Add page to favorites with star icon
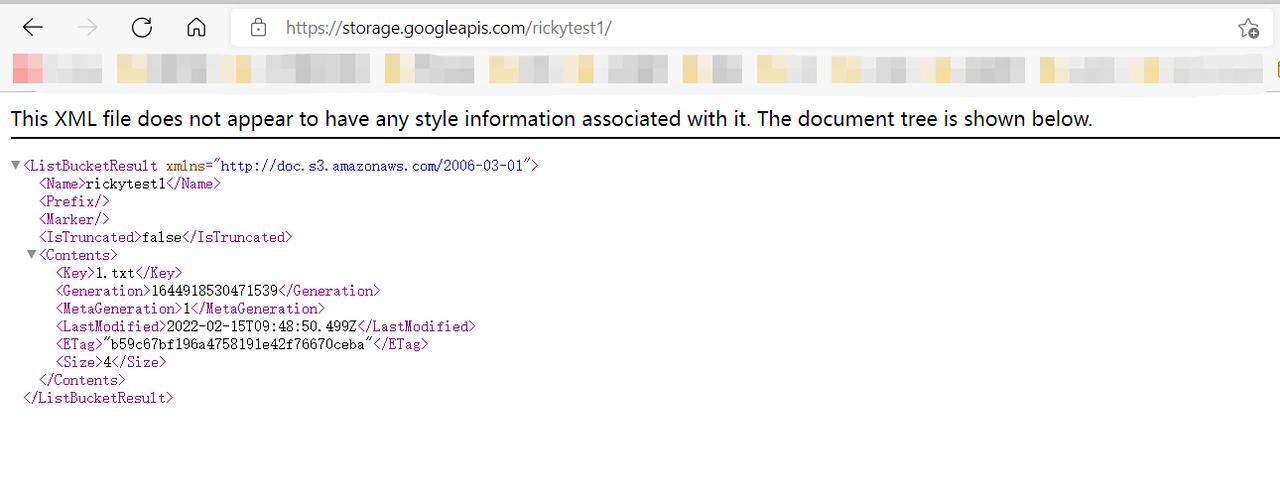1280x502 pixels. (x=1248, y=28)
